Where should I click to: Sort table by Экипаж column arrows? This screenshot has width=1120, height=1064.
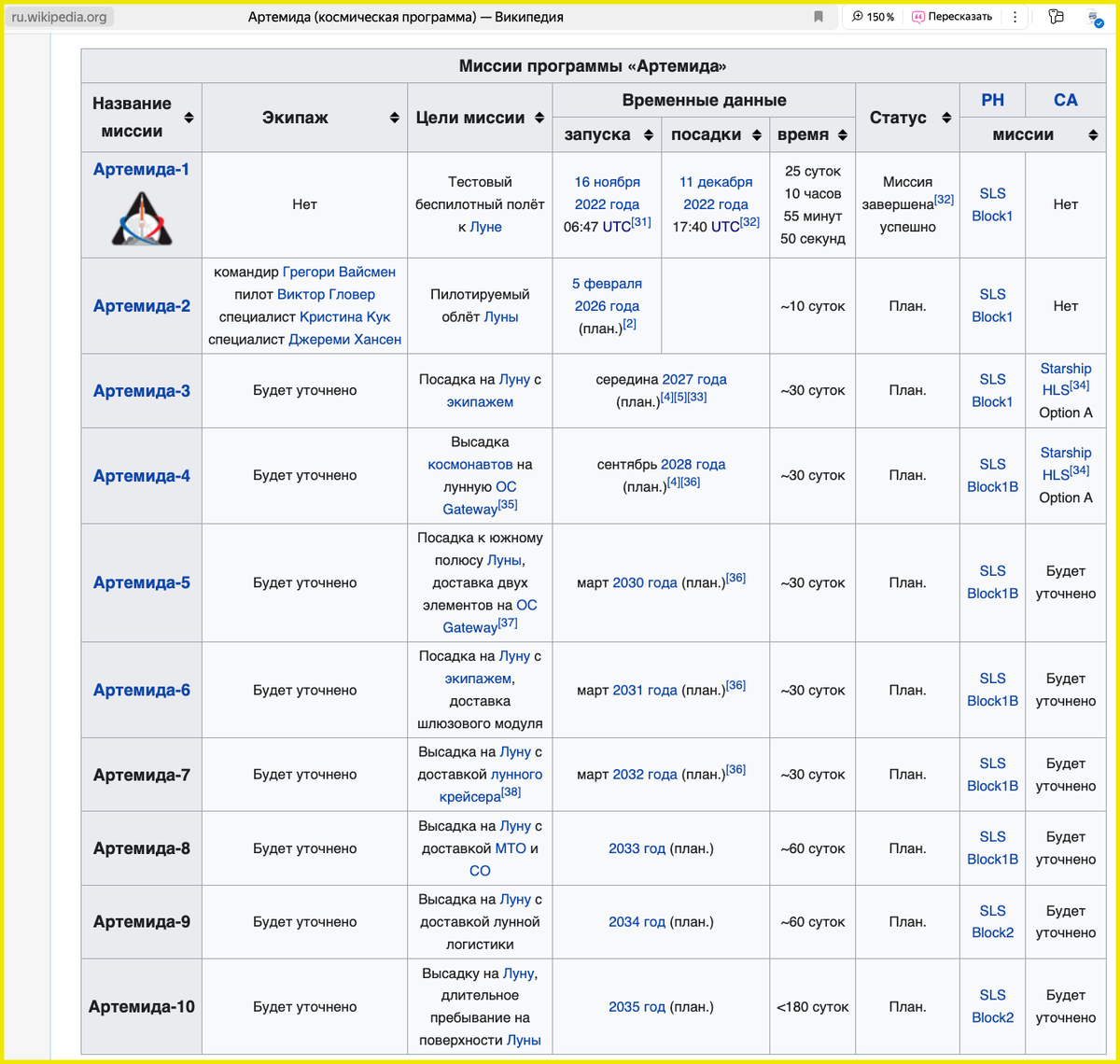394,118
